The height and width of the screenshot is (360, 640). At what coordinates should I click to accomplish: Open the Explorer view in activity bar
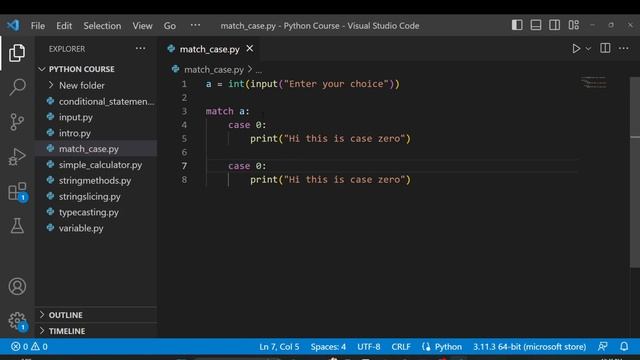point(17,53)
